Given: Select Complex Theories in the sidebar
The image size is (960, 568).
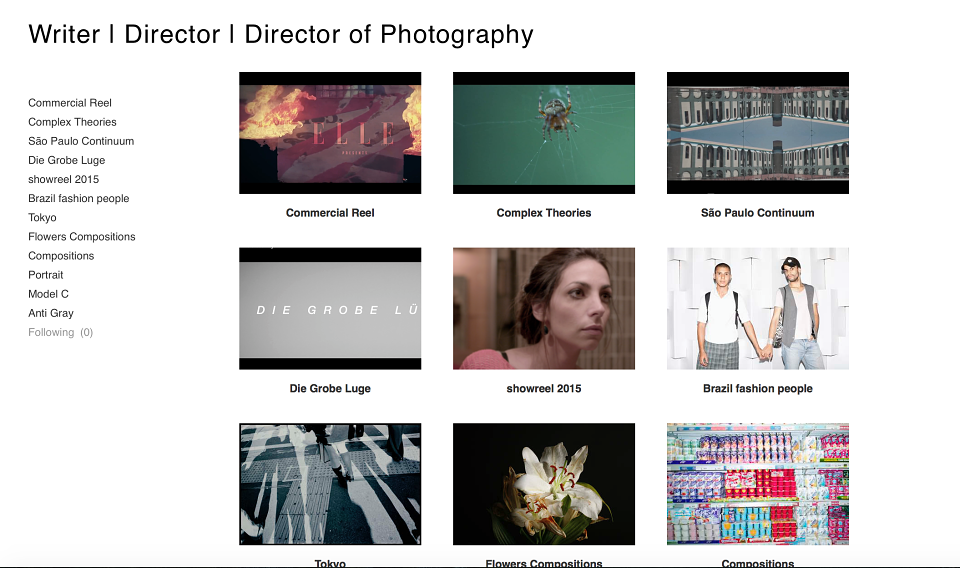Looking at the screenshot, I should coord(72,122).
